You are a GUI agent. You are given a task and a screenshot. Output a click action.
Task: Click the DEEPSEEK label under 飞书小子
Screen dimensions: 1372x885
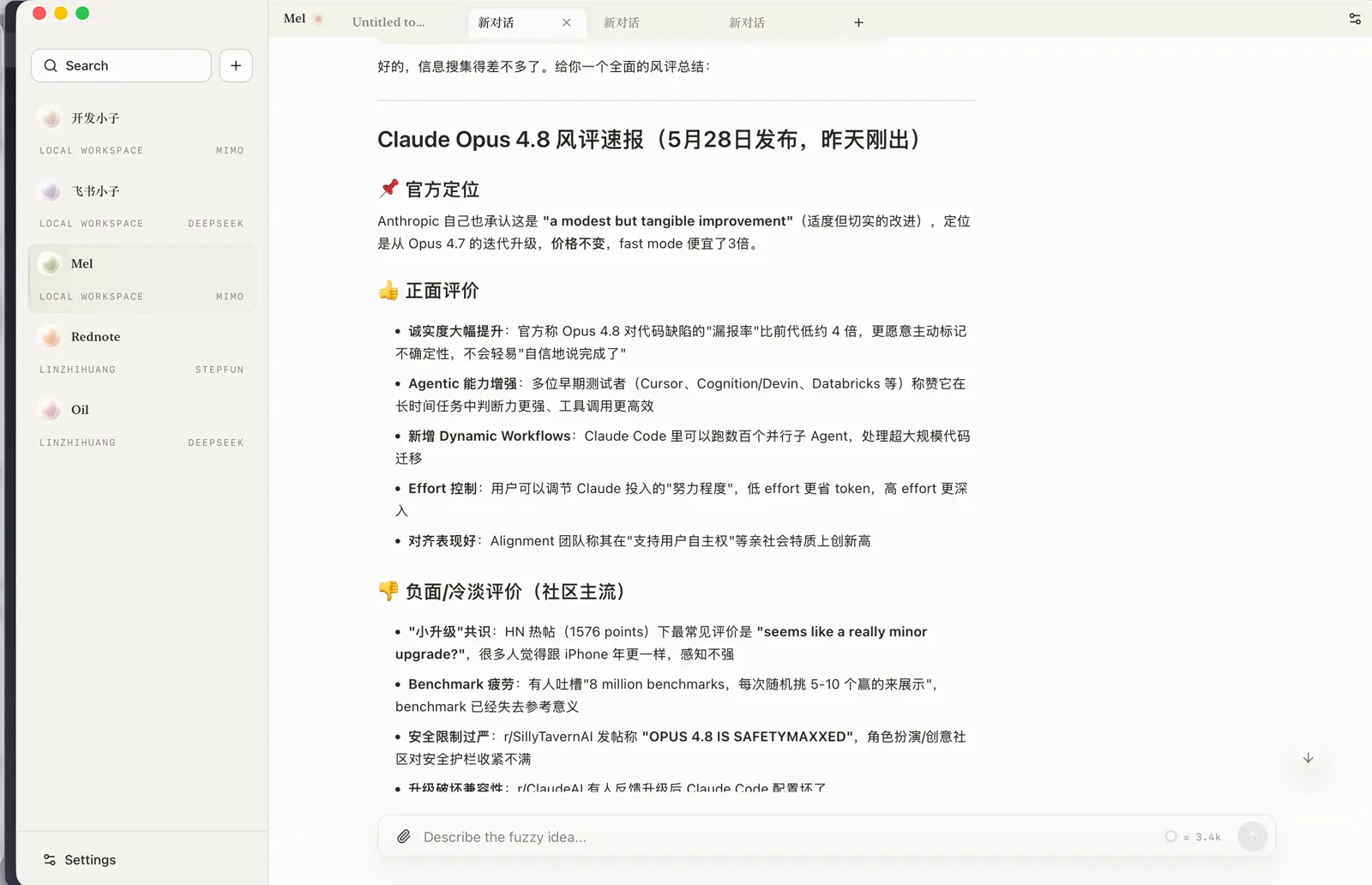tap(216, 223)
